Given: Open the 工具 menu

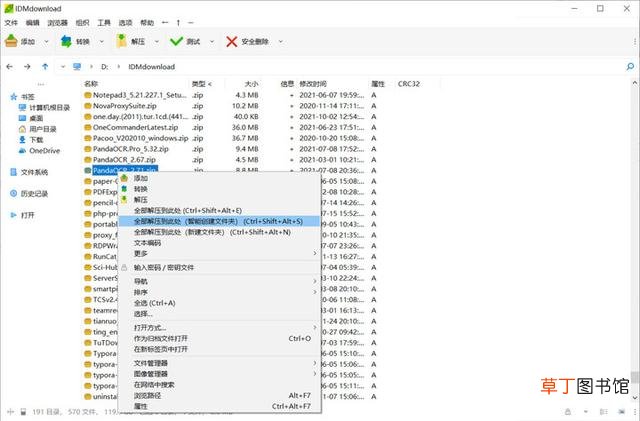Looking at the screenshot, I should click(x=104, y=22).
